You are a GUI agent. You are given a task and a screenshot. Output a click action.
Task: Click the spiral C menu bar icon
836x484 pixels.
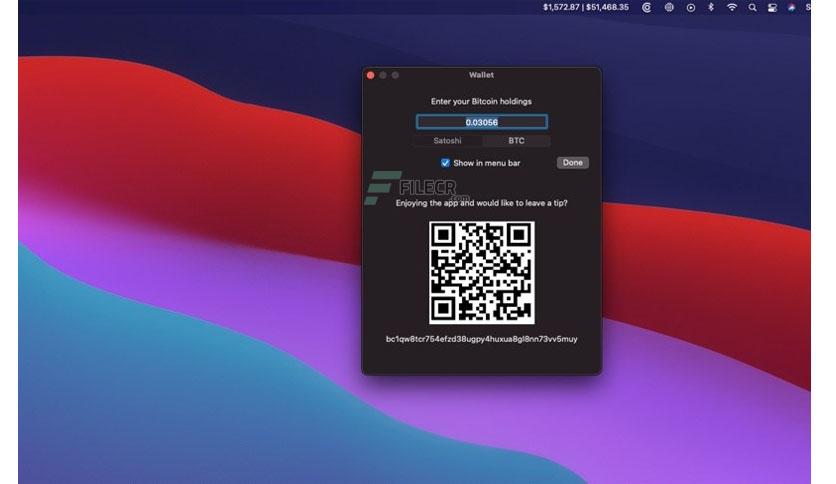(x=646, y=7)
